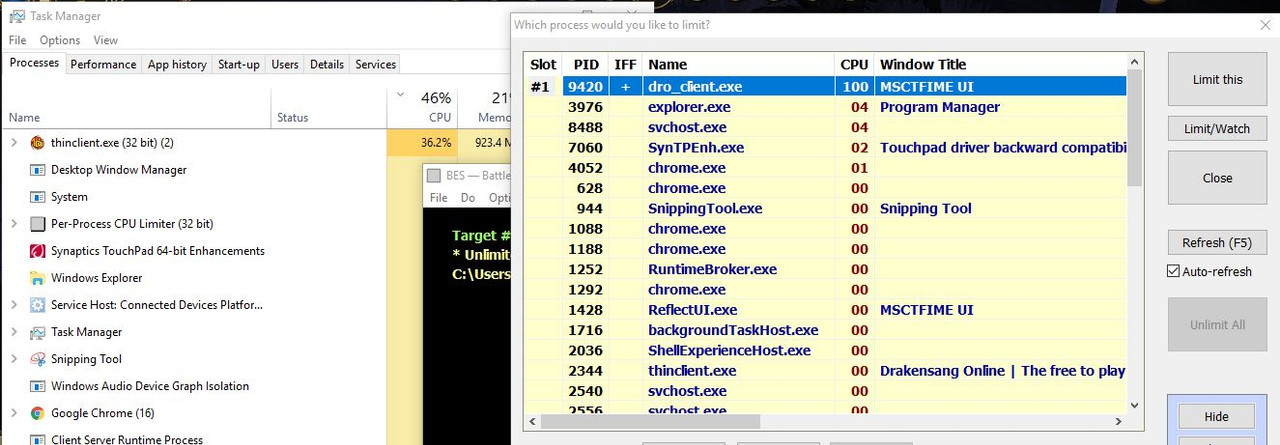Click the Limit/Watch button
This screenshot has width=1280, height=445.
point(1218,129)
